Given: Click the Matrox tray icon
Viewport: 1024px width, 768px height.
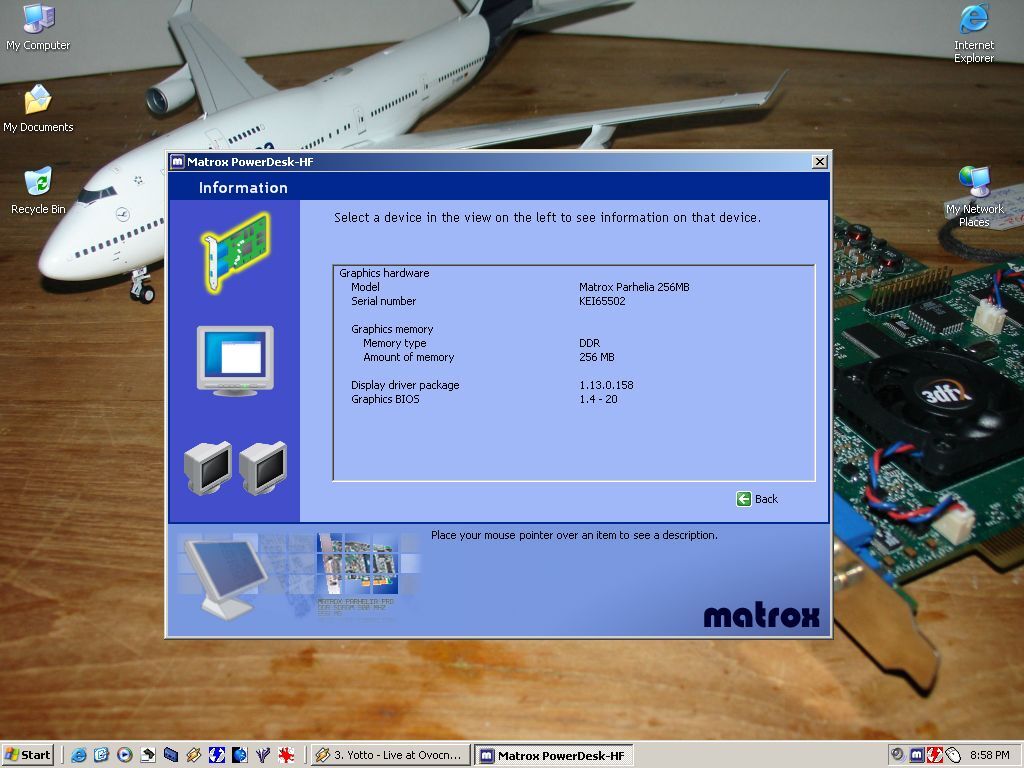Looking at the screenshot, I should 916,755.
